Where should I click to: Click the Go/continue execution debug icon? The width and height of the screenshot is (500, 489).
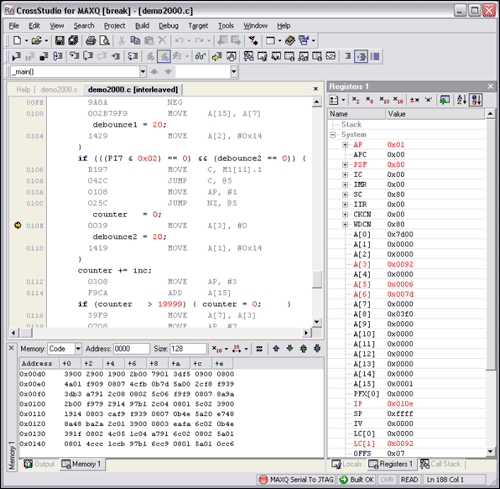point(16,56)
